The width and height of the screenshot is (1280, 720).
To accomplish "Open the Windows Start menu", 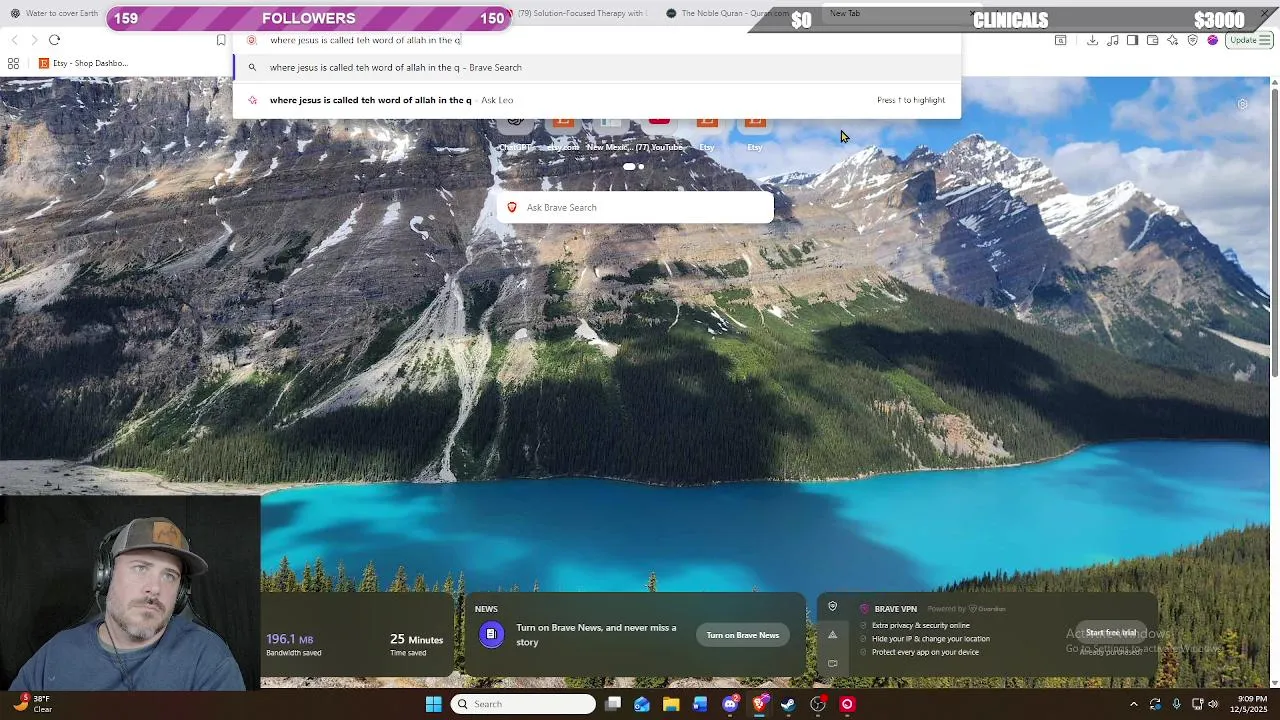I will click(433, 704).
